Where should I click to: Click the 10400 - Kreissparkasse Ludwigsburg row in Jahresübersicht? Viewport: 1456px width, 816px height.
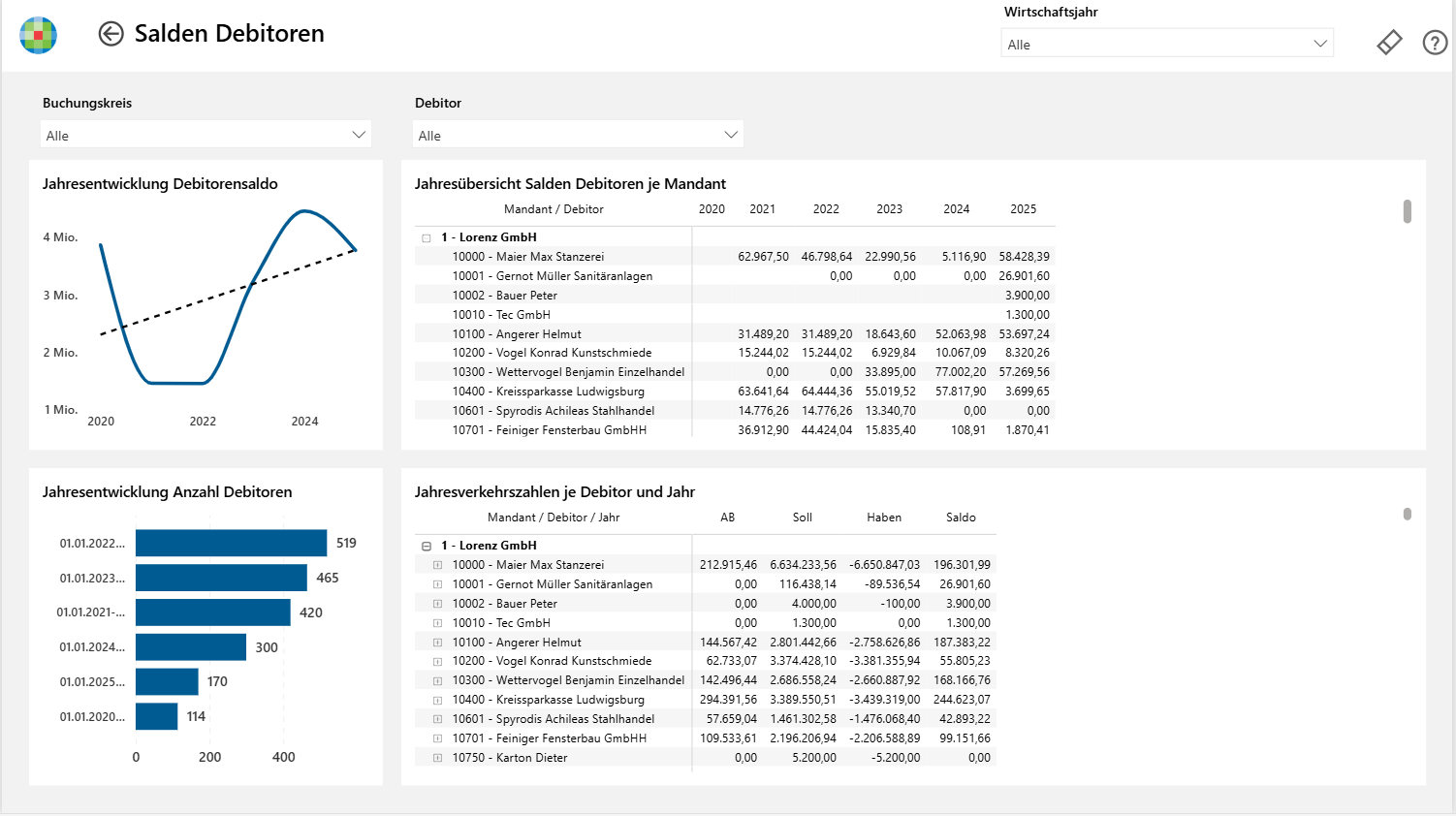(735, 392)
